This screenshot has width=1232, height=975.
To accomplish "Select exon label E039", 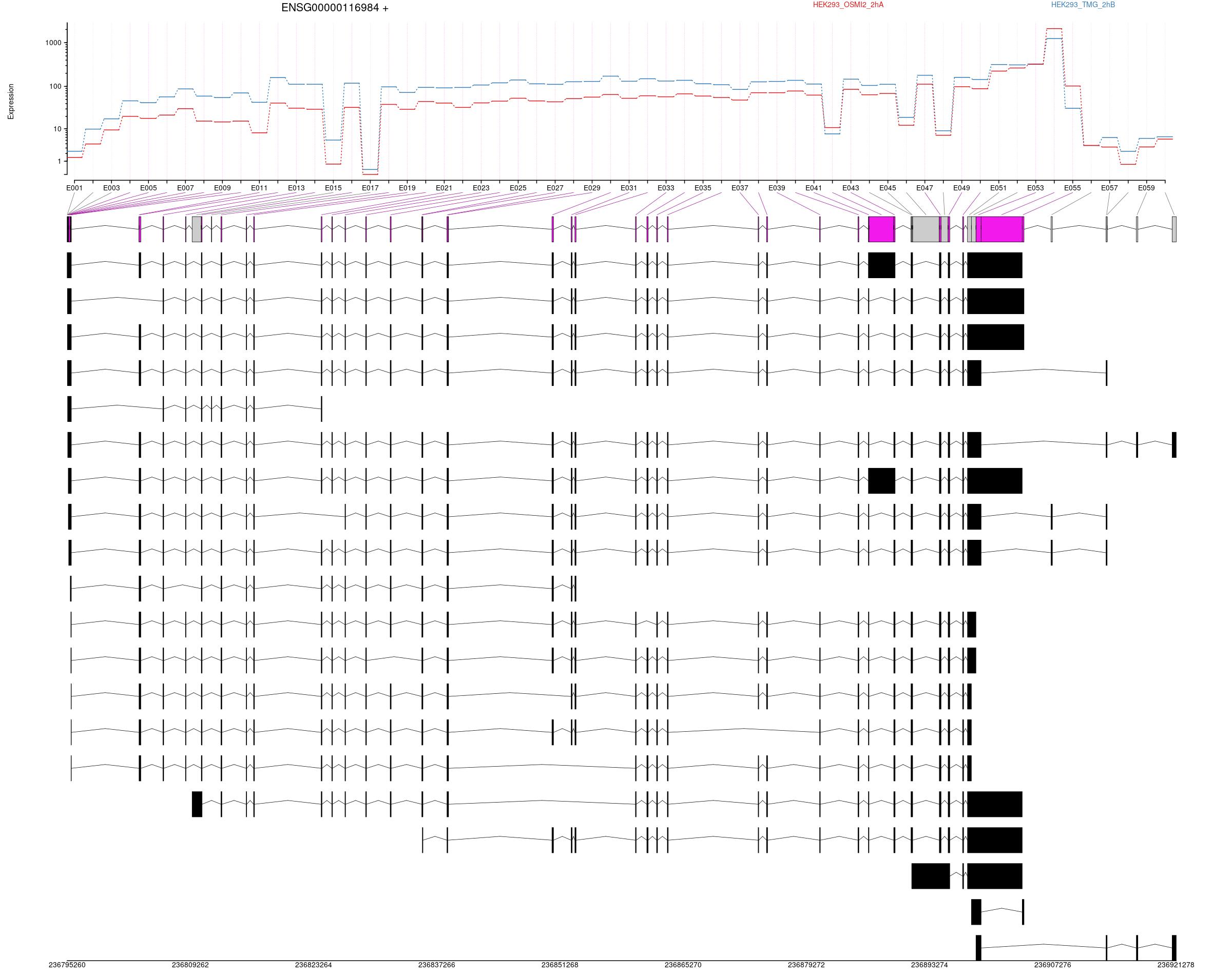I will [777, 188].
